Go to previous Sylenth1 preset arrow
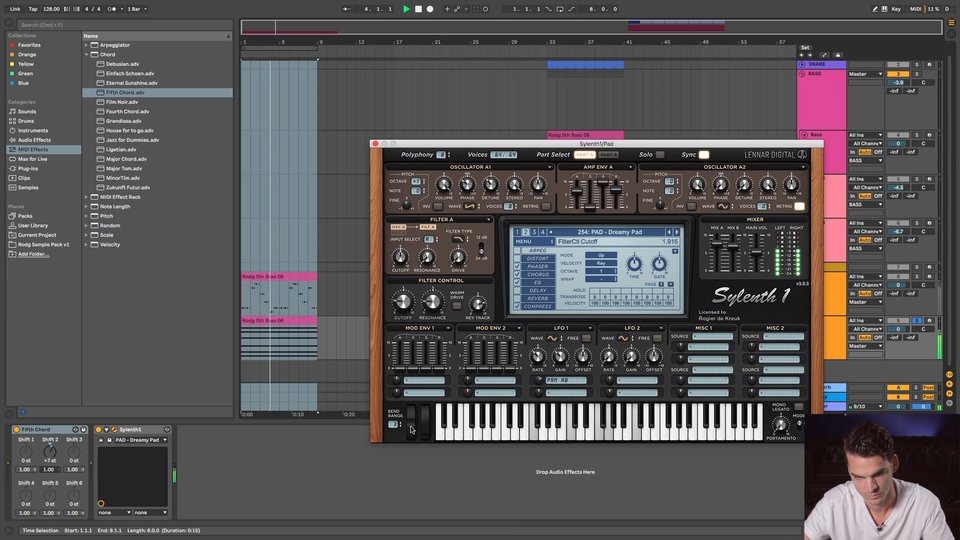This screenshot has height=540, width=960. pyautogui.click(x=669, y=232)
